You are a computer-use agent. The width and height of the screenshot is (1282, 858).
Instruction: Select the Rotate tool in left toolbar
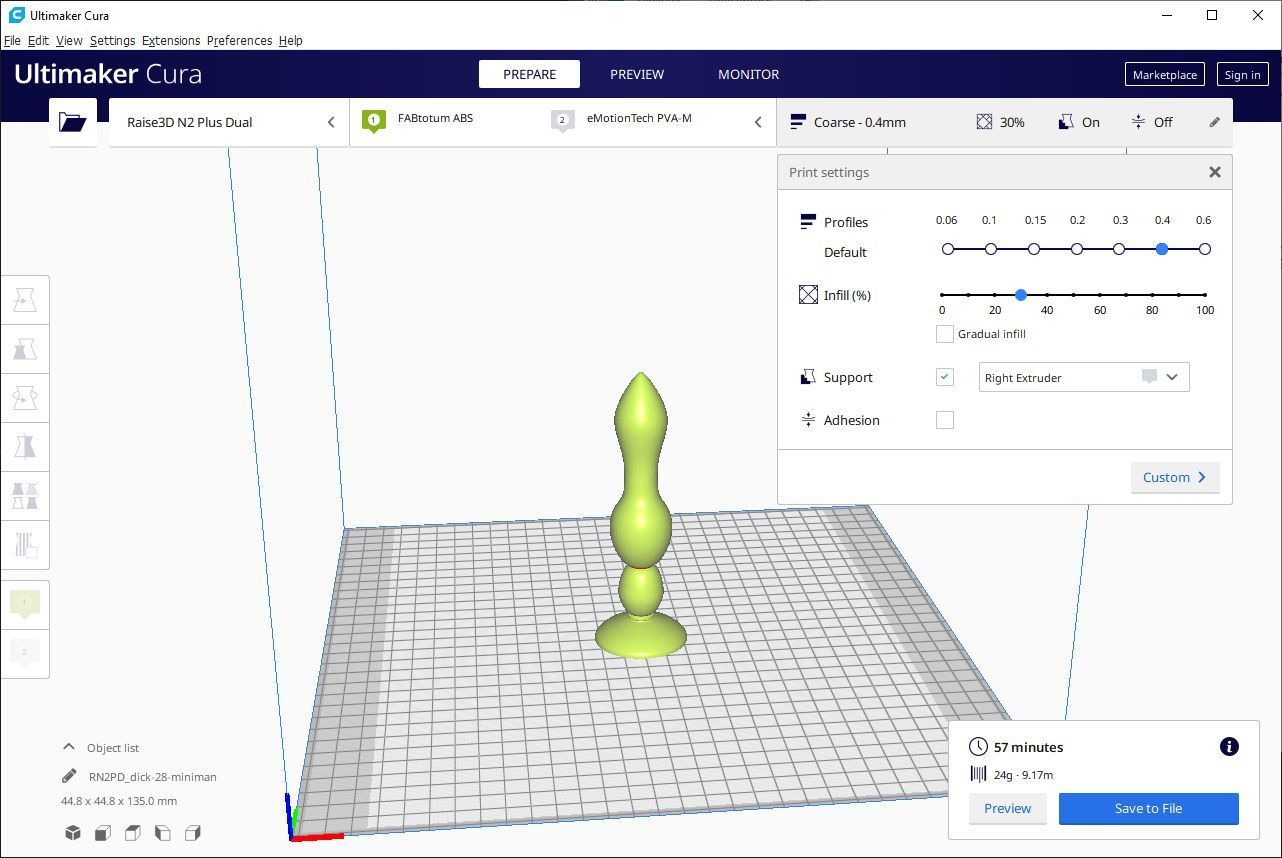[25, 398]
